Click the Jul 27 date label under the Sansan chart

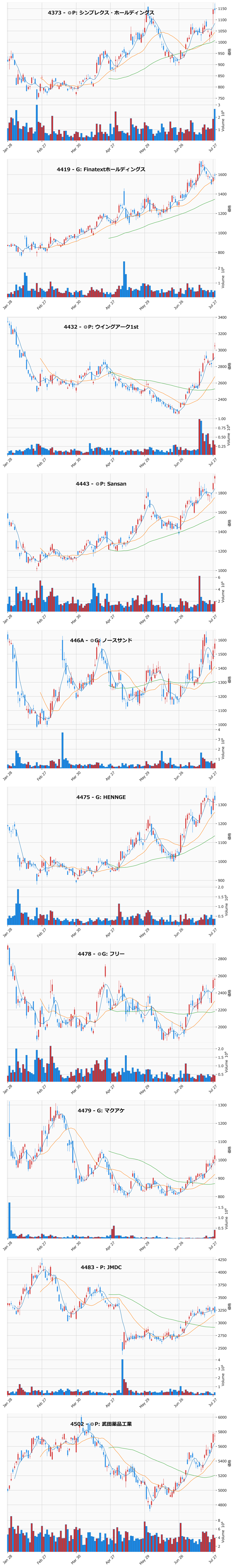coord(212,620)
